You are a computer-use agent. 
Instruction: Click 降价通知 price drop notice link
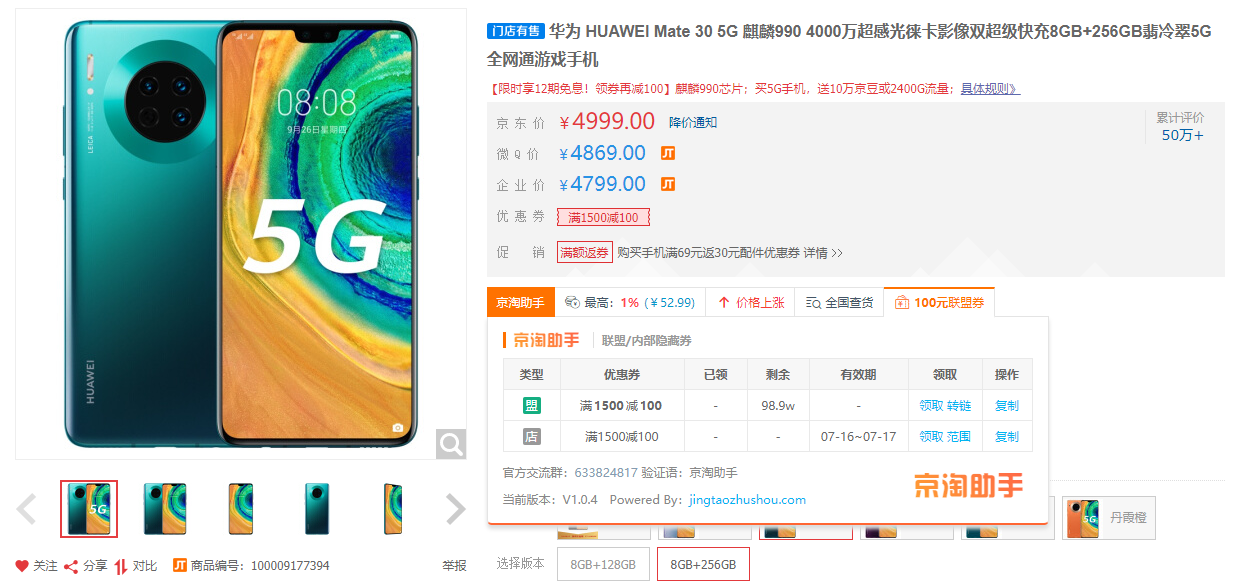click(x=693, y=122)
